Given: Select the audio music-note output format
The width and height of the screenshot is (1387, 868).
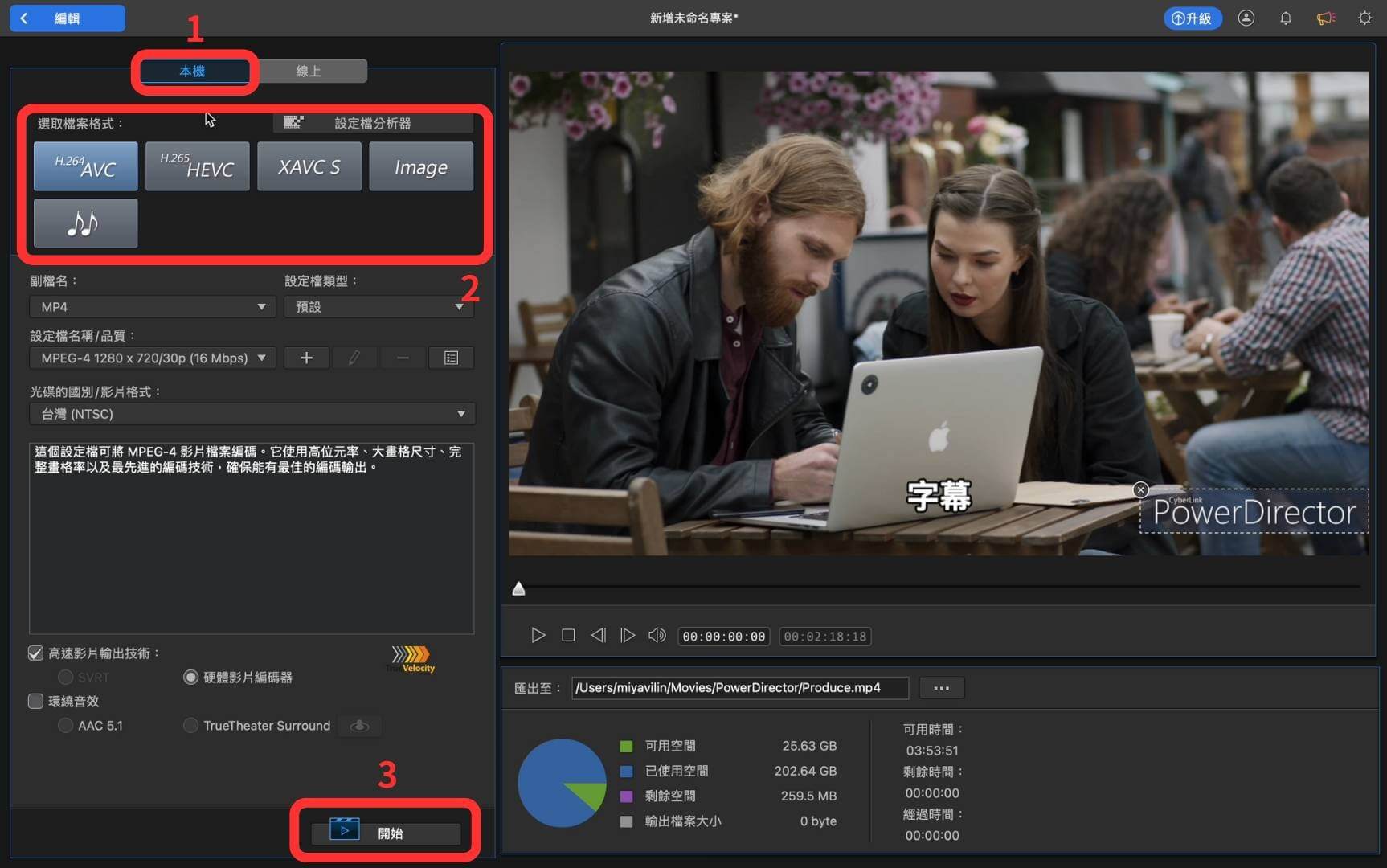Looking at the screenshot, I should pos(86,223).
